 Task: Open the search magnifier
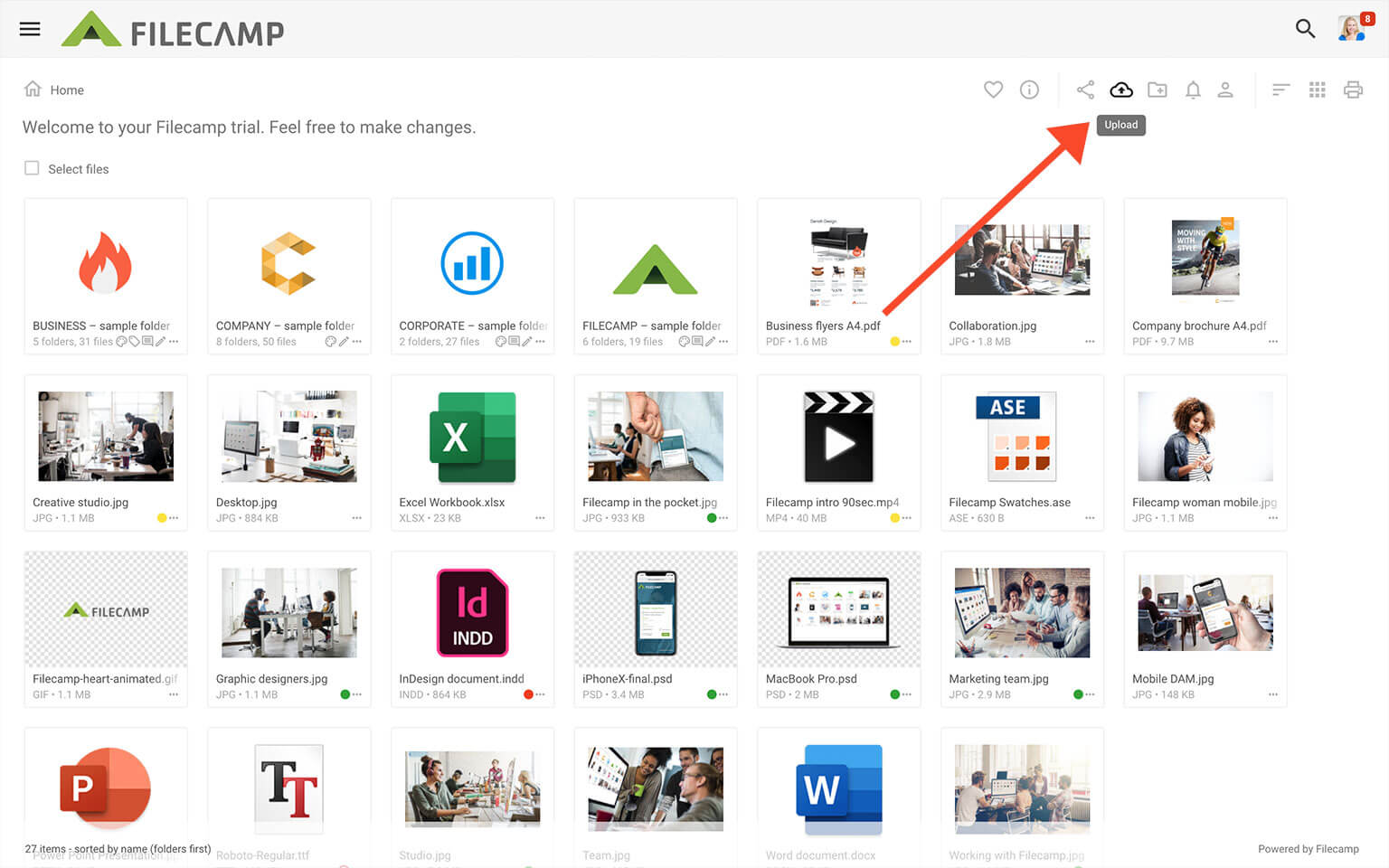pyautogui.click(x=1305, y=29)
